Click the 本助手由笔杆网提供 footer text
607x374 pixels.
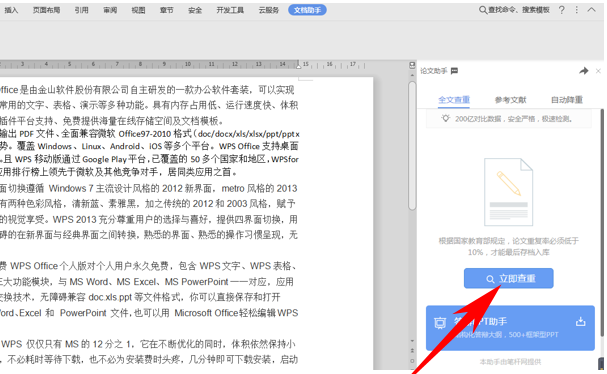[510, 362]
